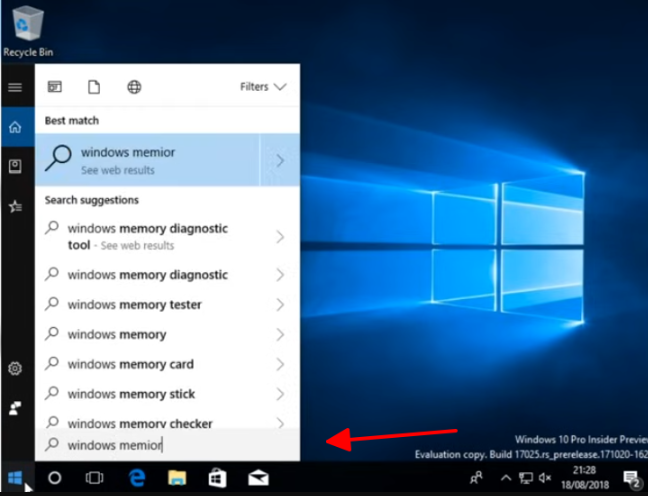Open the Action Center notifications icon
648x496 pixels.
click(633, 479)
